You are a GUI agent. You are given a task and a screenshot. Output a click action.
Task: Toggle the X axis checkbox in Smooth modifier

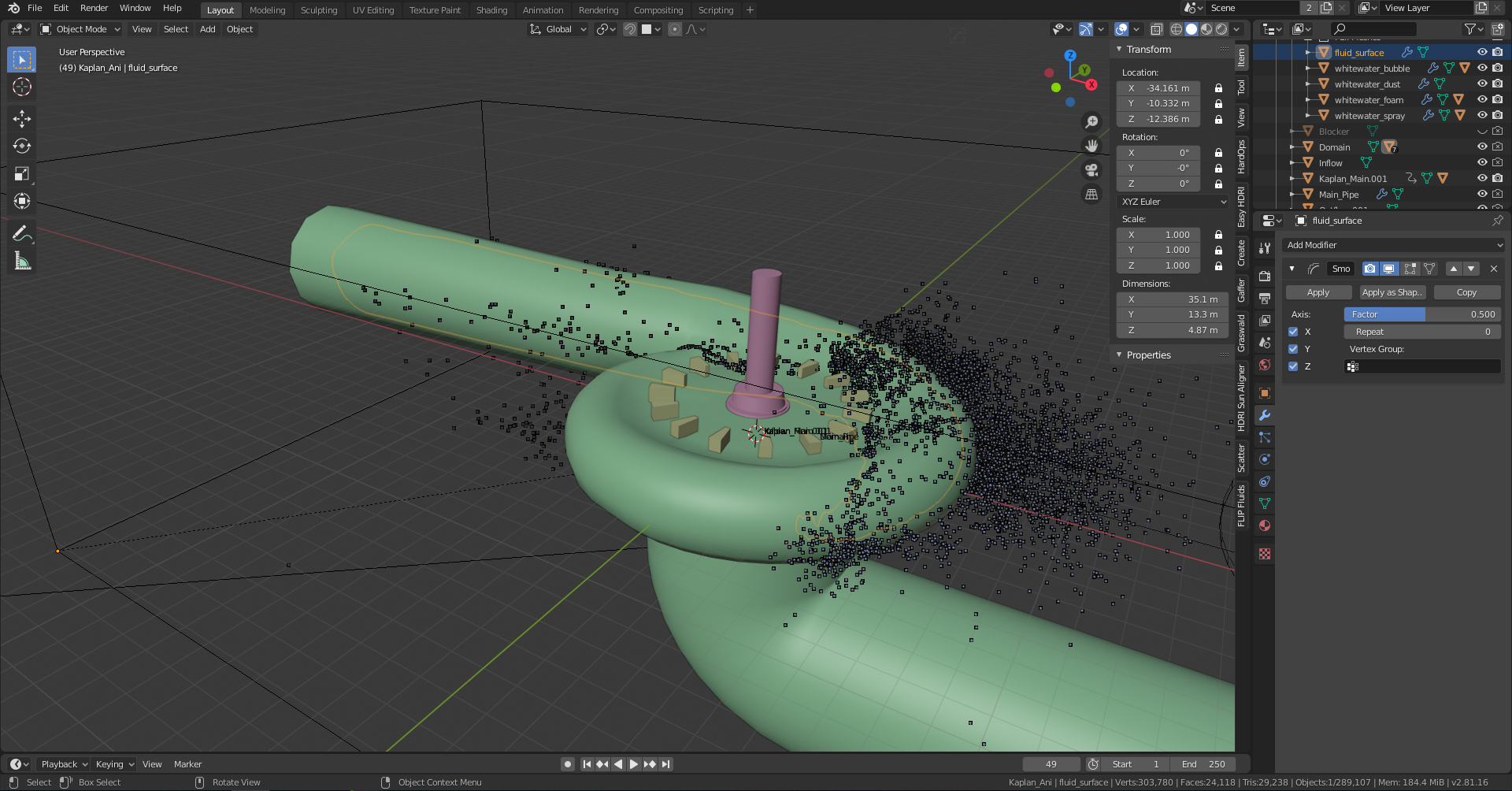[1293, 332]
